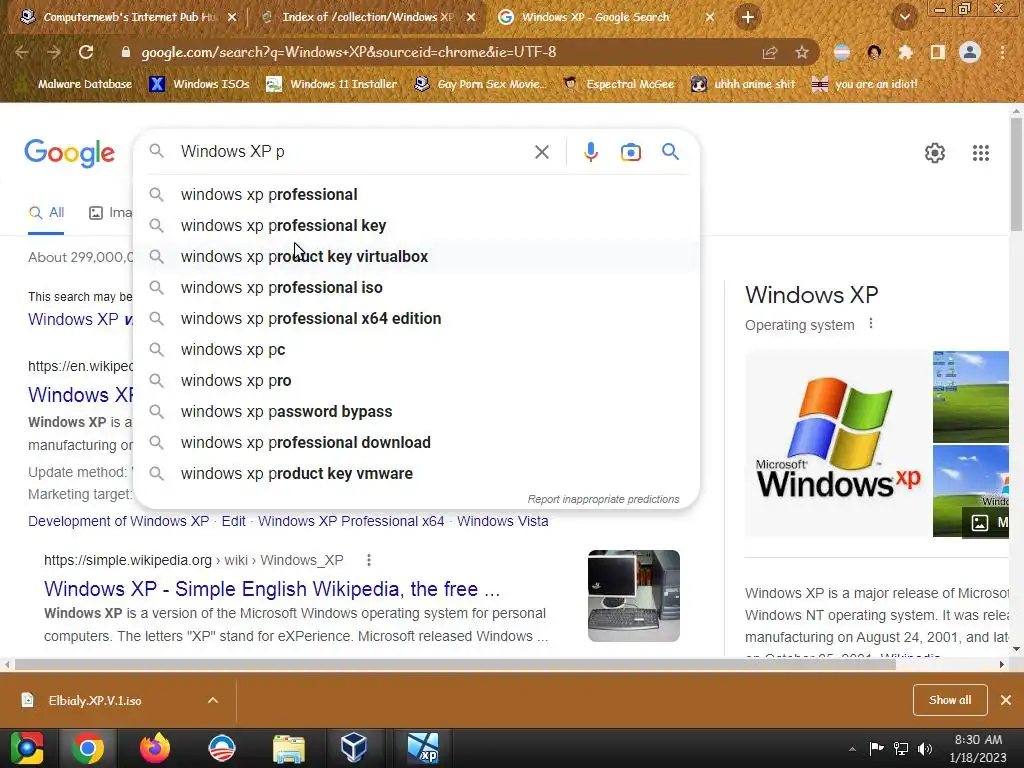View site information via the padlock icon
The height and width of the screenshot is (768, 1024).
click(x=126, y=52)
